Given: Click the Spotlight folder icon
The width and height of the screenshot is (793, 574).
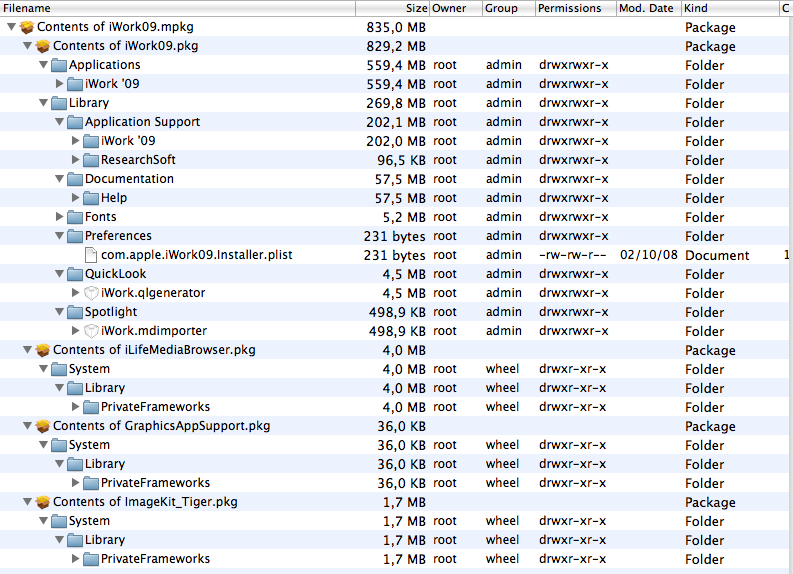Looking at the screenshot, I should tap(75, 312).
